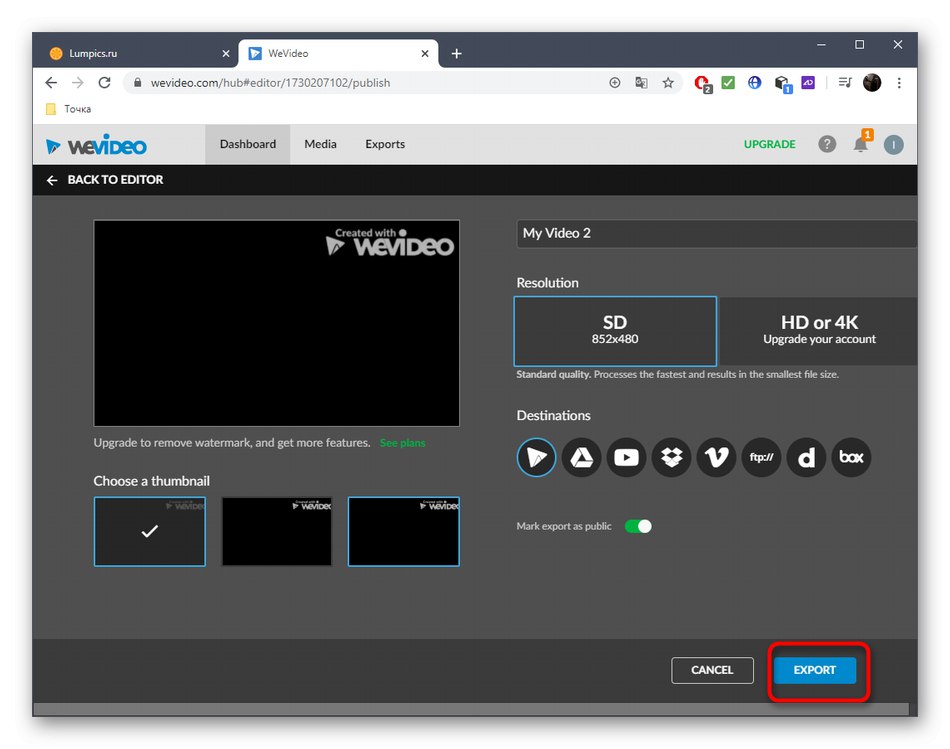Image resolution: width=950 pixels, height=749 pixels.
Task: Select the first video thumbnail
Action: (149, 531)
